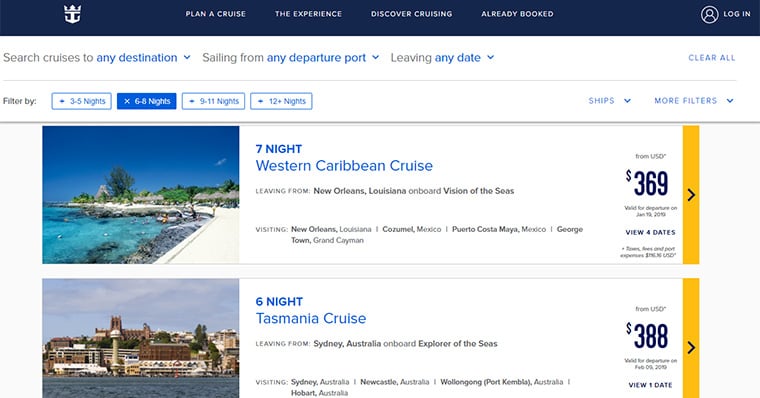Open the Plan a Cruise menu
The height and width of the screenshot is (398, 760).
tap(215, 14)
